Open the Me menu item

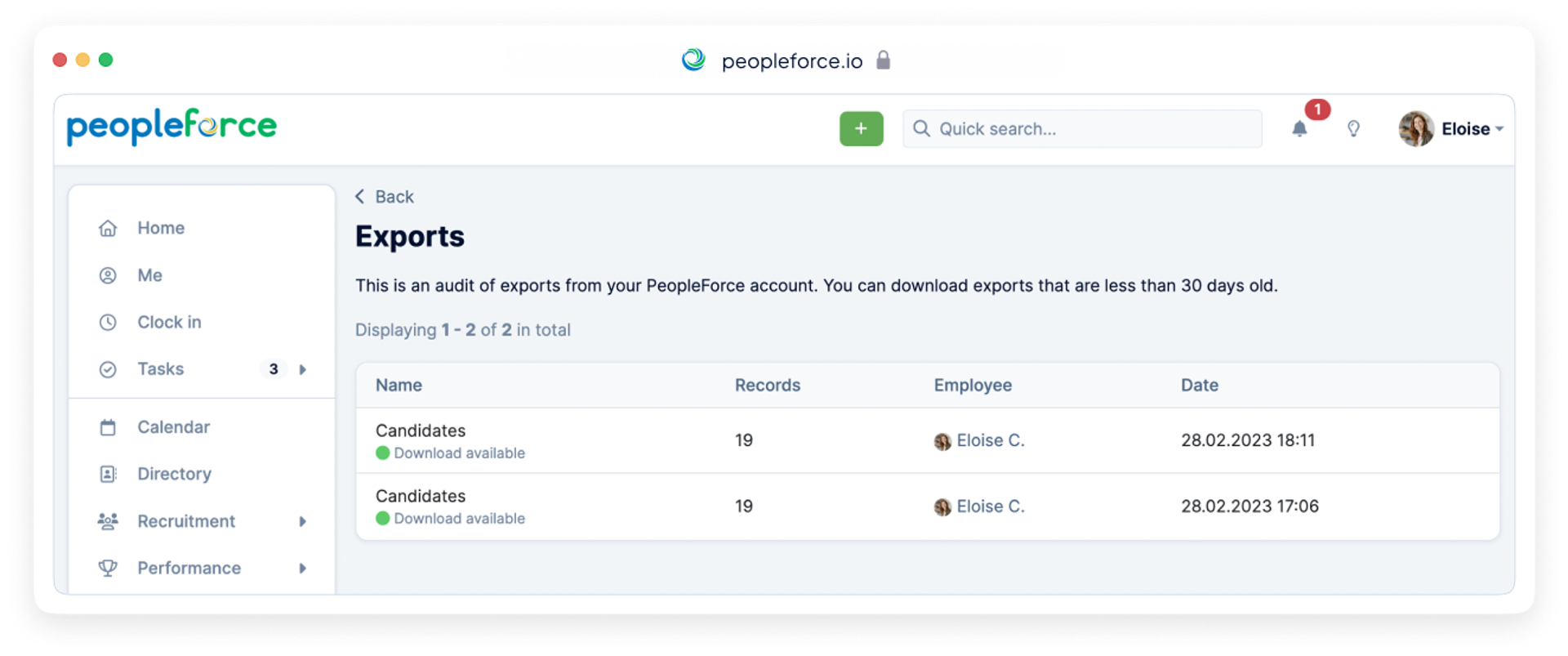pos(149,275)
